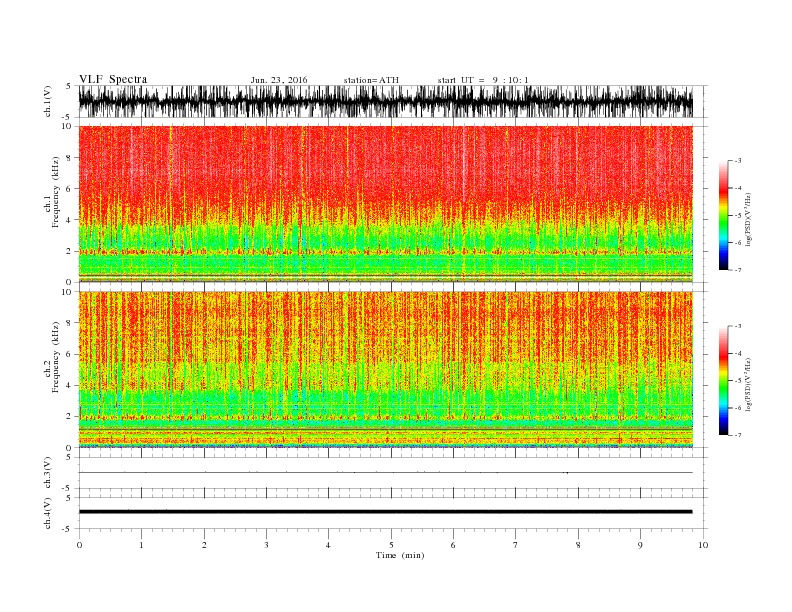
Task: Click the "station=ATH" header label
Action: [x=371, y=80]
